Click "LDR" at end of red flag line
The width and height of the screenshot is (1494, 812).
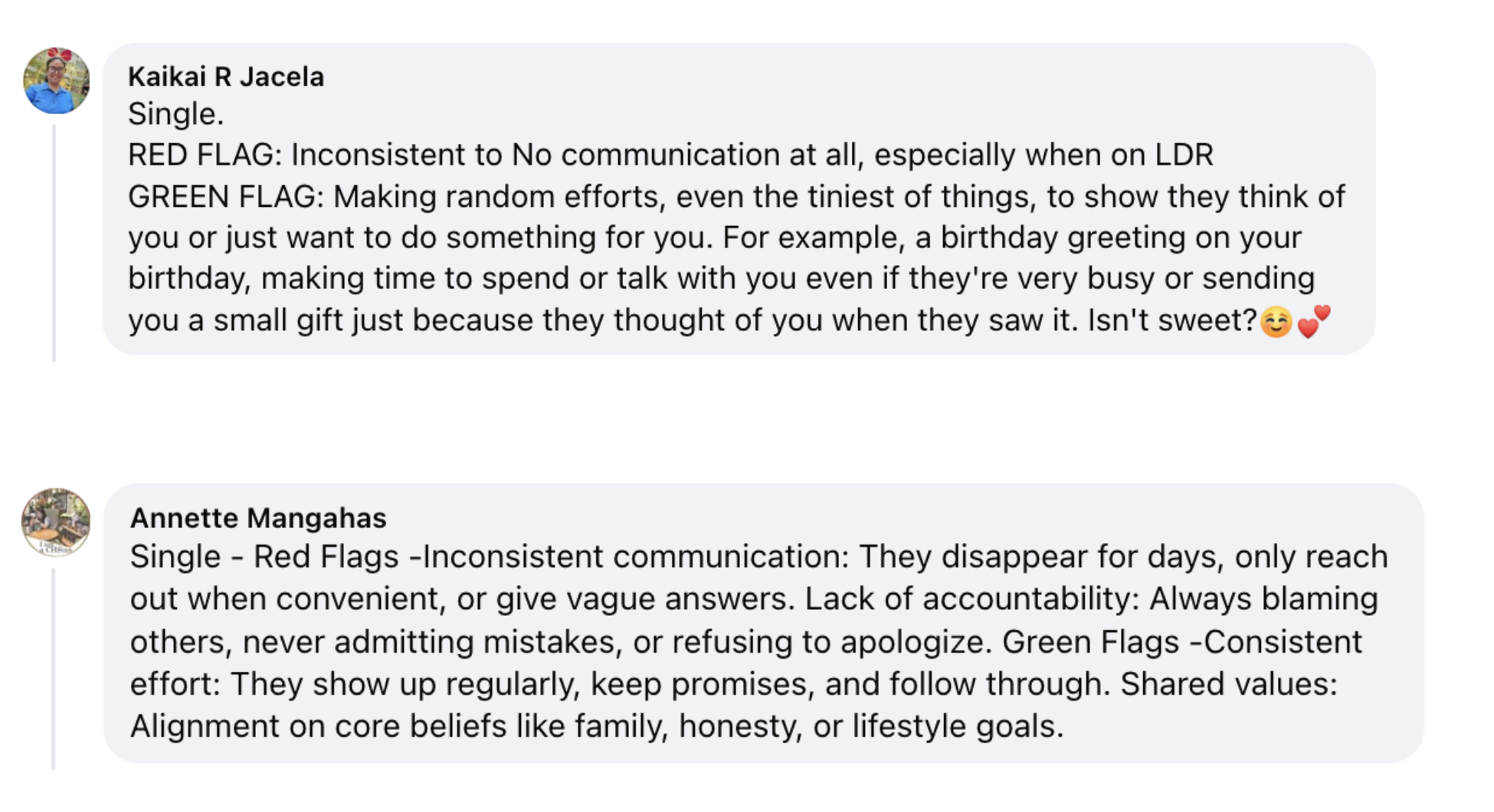click(x=1184, y=156)
